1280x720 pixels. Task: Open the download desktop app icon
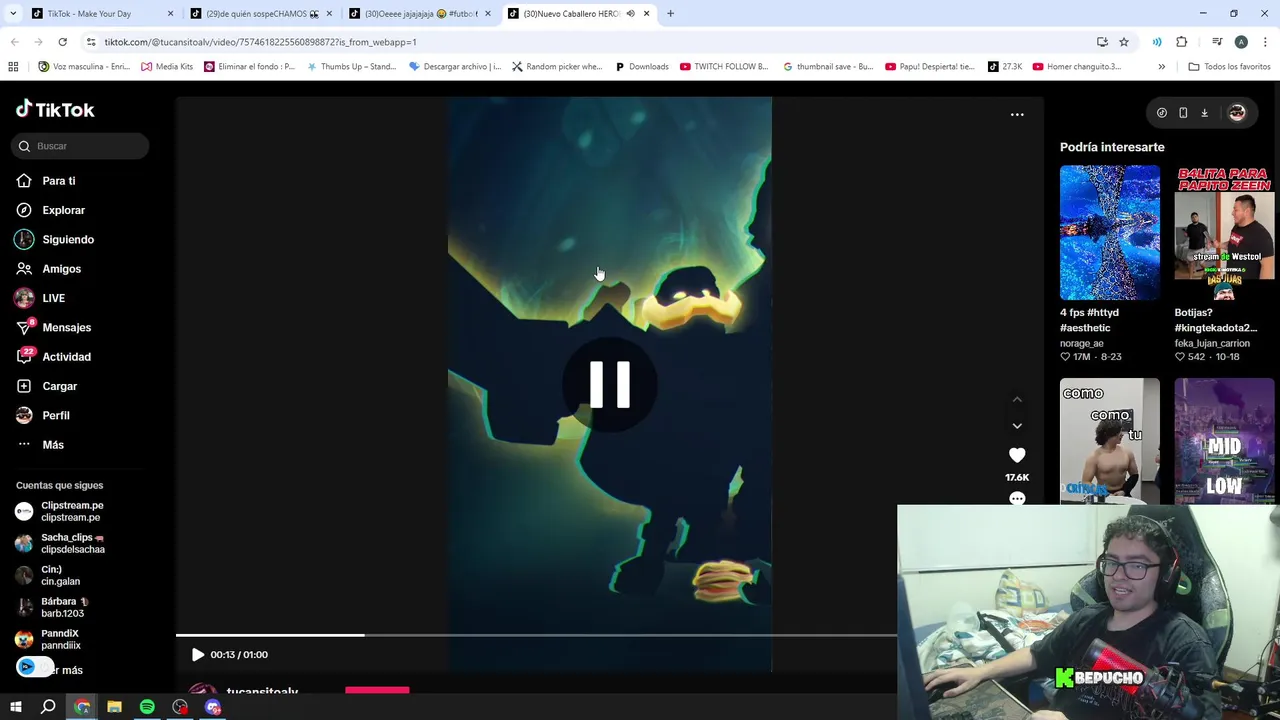1204,113
